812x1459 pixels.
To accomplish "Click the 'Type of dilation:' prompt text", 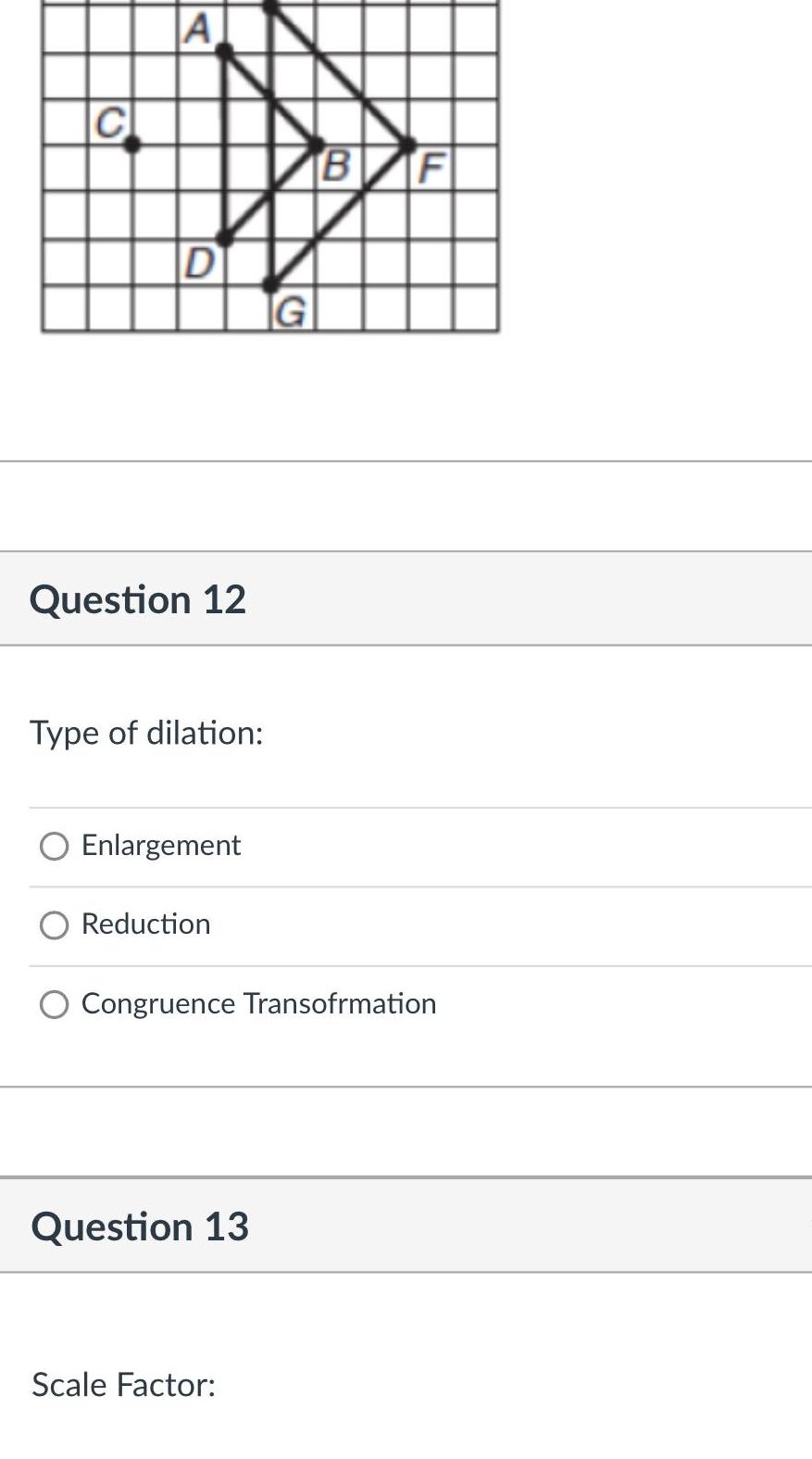I will click(x=147, y=733).
